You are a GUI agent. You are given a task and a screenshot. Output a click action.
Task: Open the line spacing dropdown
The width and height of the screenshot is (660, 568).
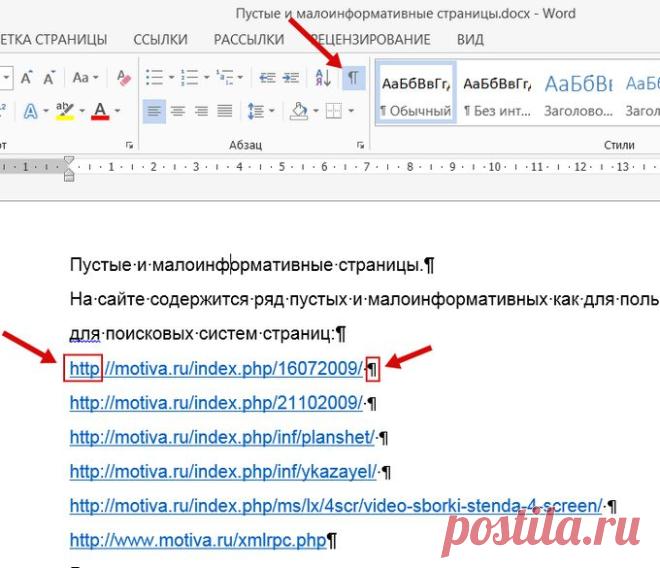[x=261, y=112]
